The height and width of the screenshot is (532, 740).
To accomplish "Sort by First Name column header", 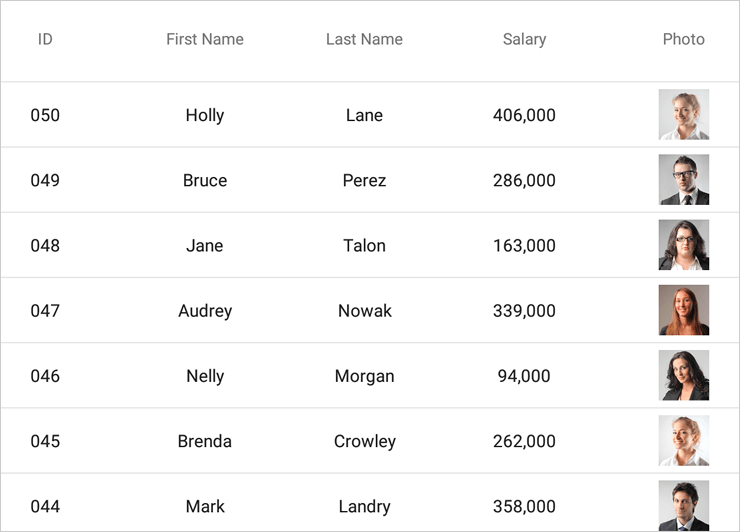I will pyautogui.click(x=205, y=39).
